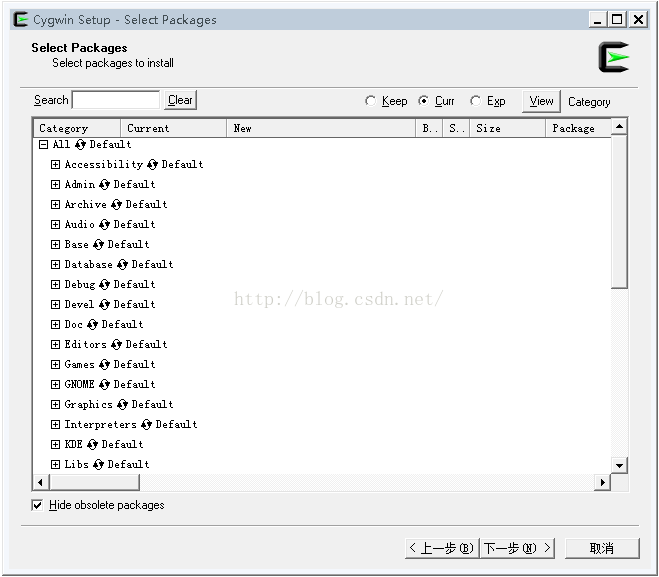The height and width of the screenshot is (577, 659).
Task: Click the Category column header
Action: click(x=77, y=128)
